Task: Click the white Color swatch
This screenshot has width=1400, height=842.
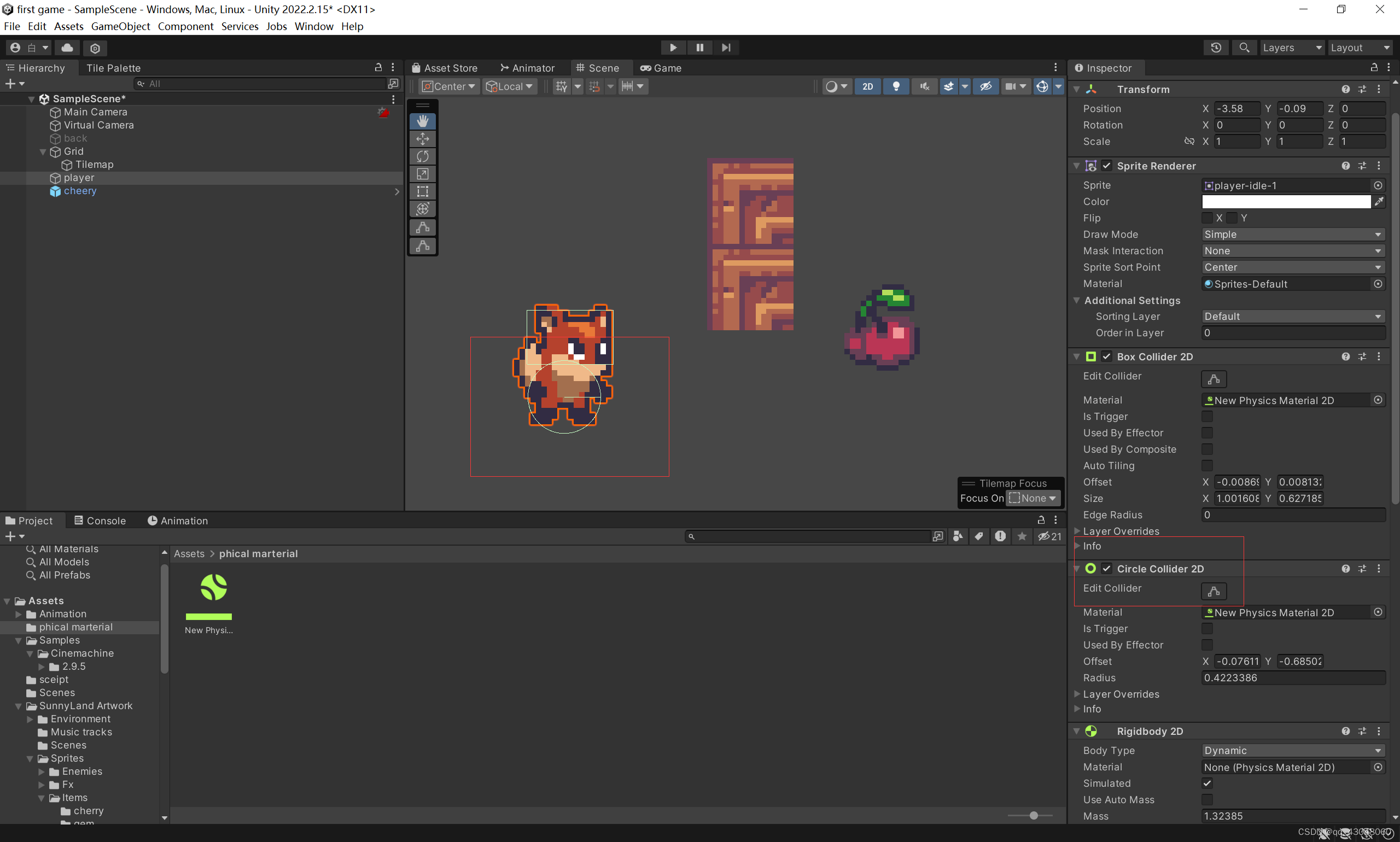Action: 1286,201
